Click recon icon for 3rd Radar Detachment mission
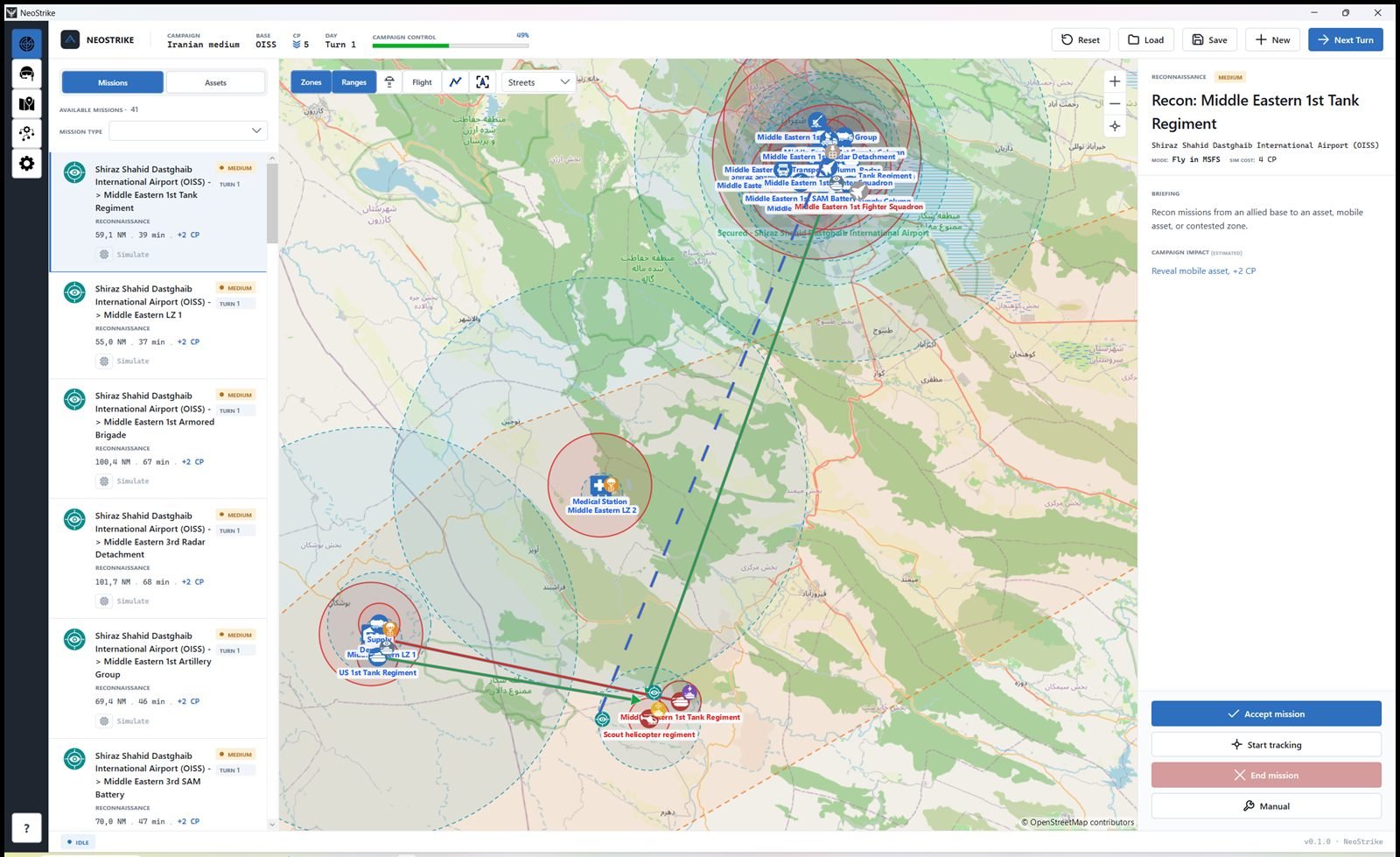1400x857 pixels. [x=75, y=520]
